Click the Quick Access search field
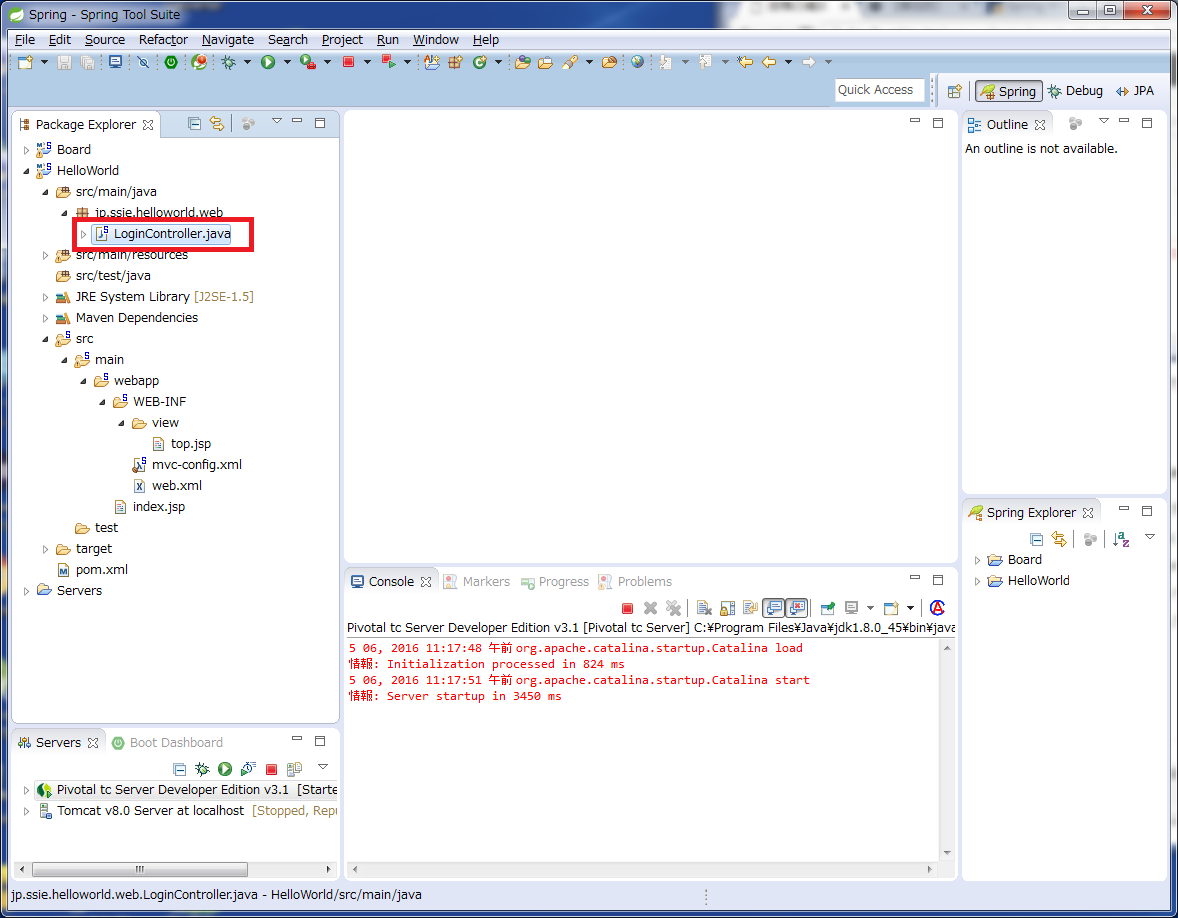The image size is (1178, 918). [x=880, y=90]
